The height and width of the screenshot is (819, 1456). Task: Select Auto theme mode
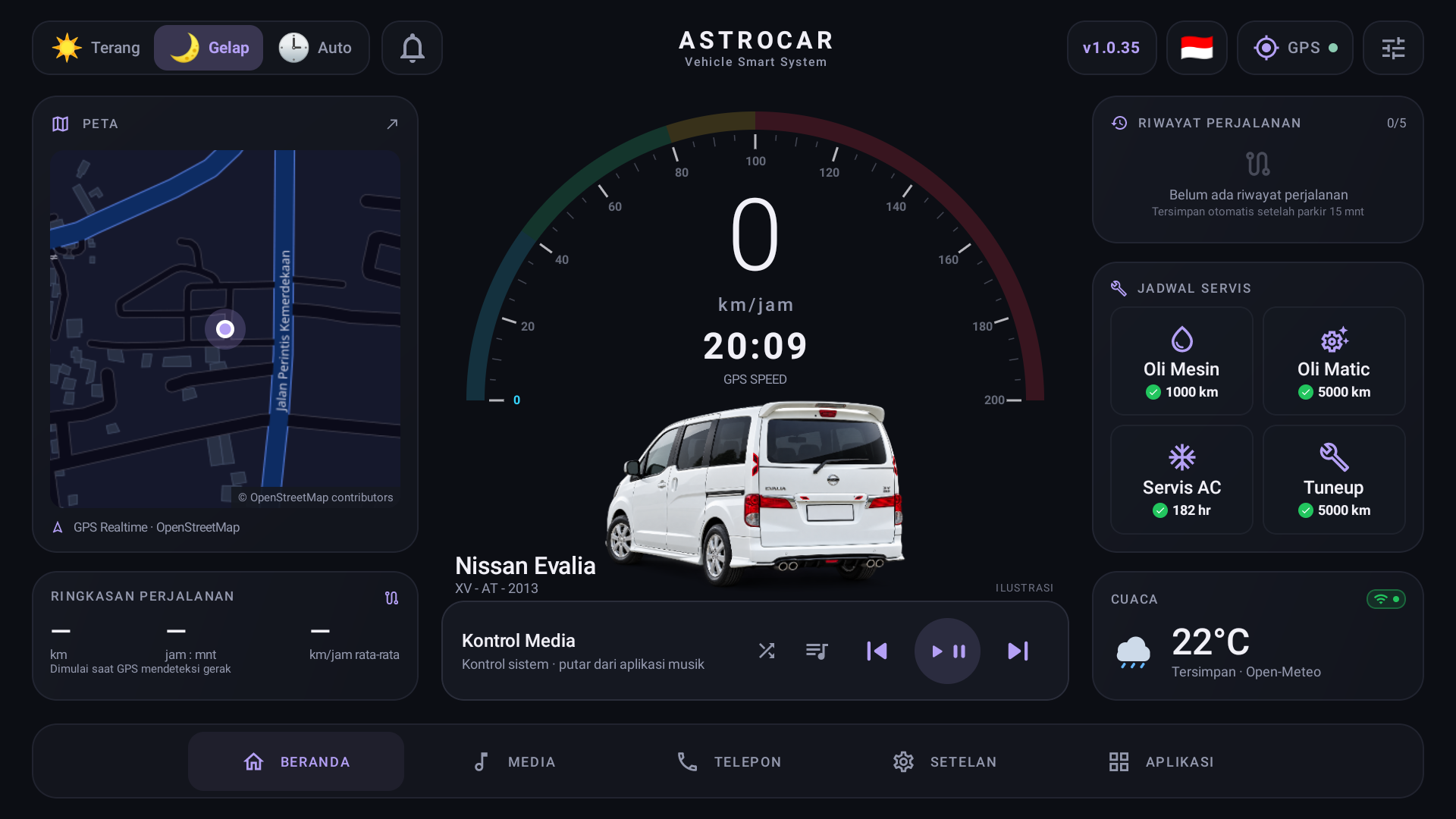click(315, 48)
